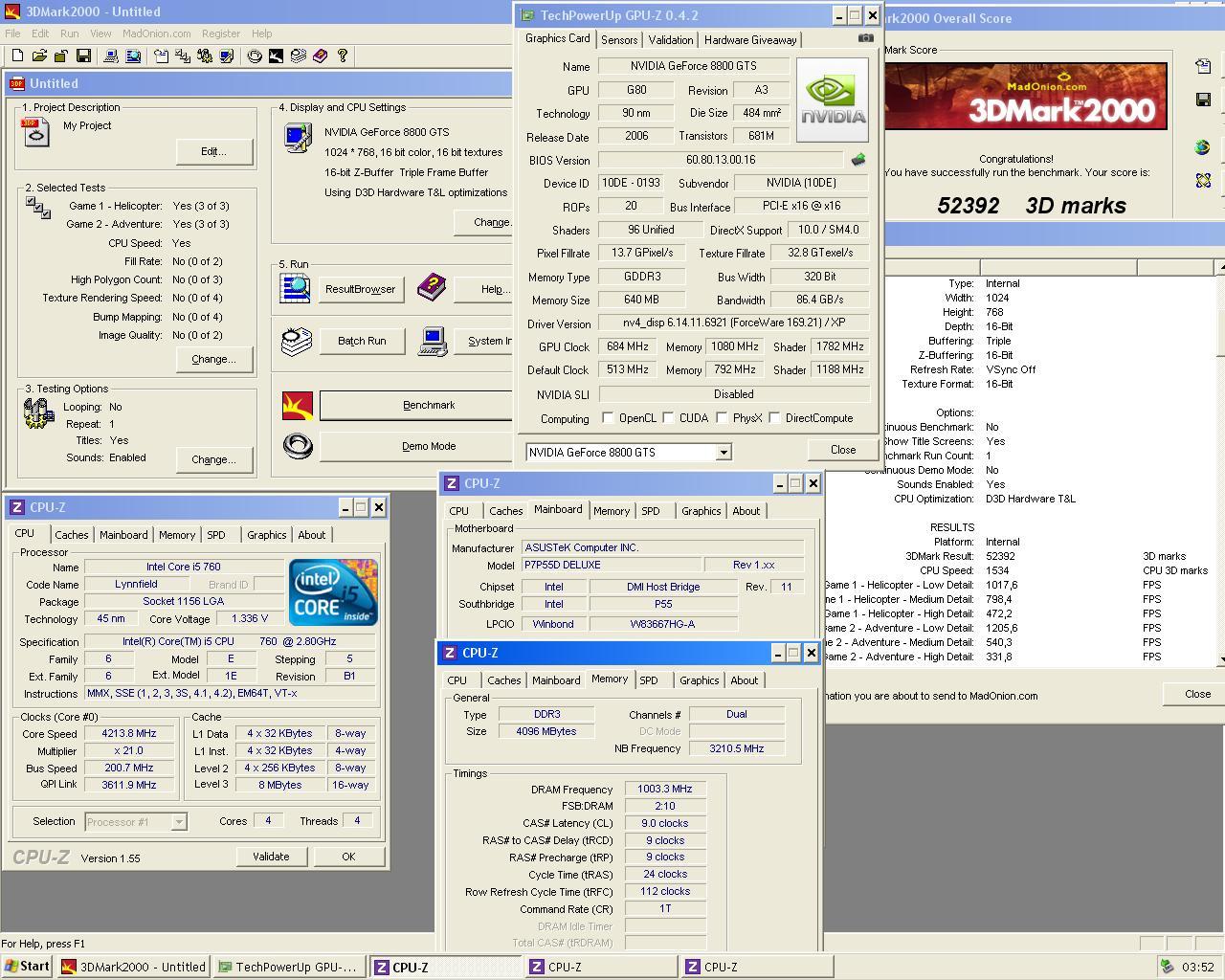Launch Demo Mode button
The width and height of the screenshot is (1225, 980).
tap(417, 446)
